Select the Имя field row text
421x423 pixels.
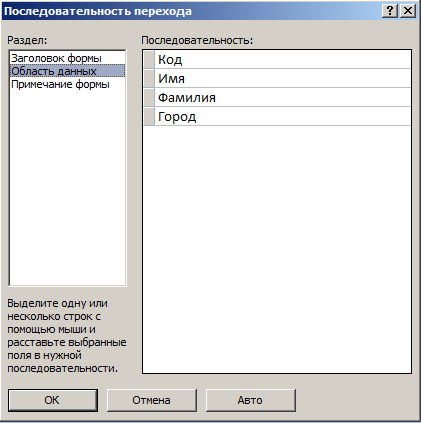tap(171, 79)
